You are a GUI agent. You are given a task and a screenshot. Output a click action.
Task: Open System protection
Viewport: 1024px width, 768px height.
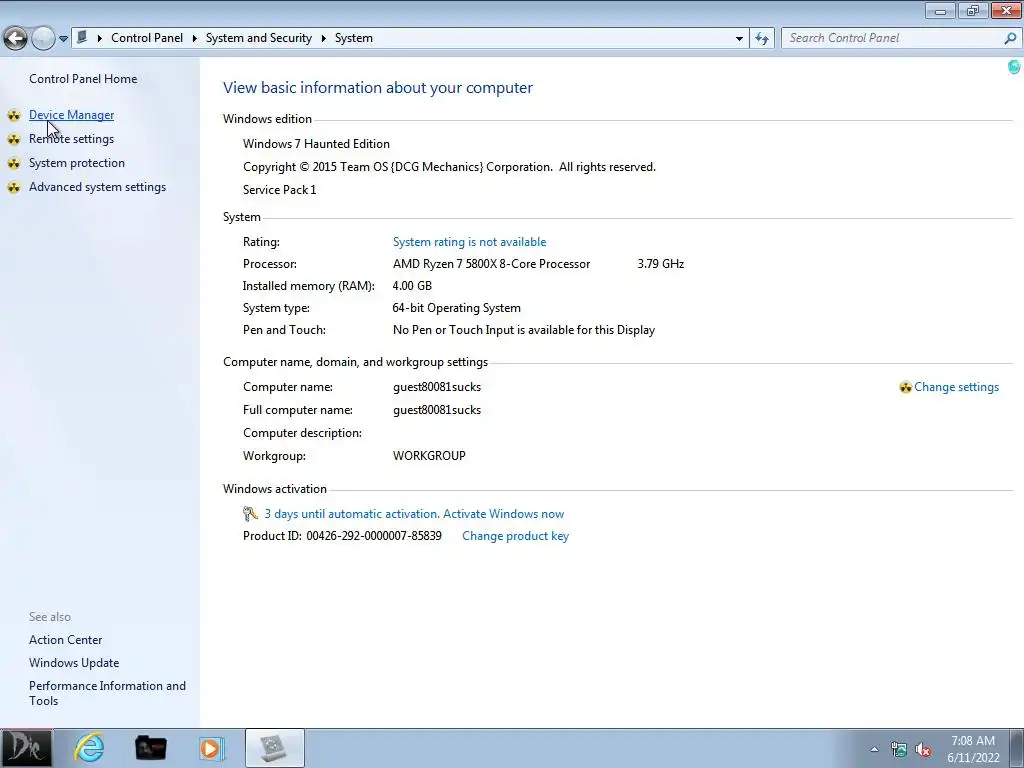[x=76, y=163]
